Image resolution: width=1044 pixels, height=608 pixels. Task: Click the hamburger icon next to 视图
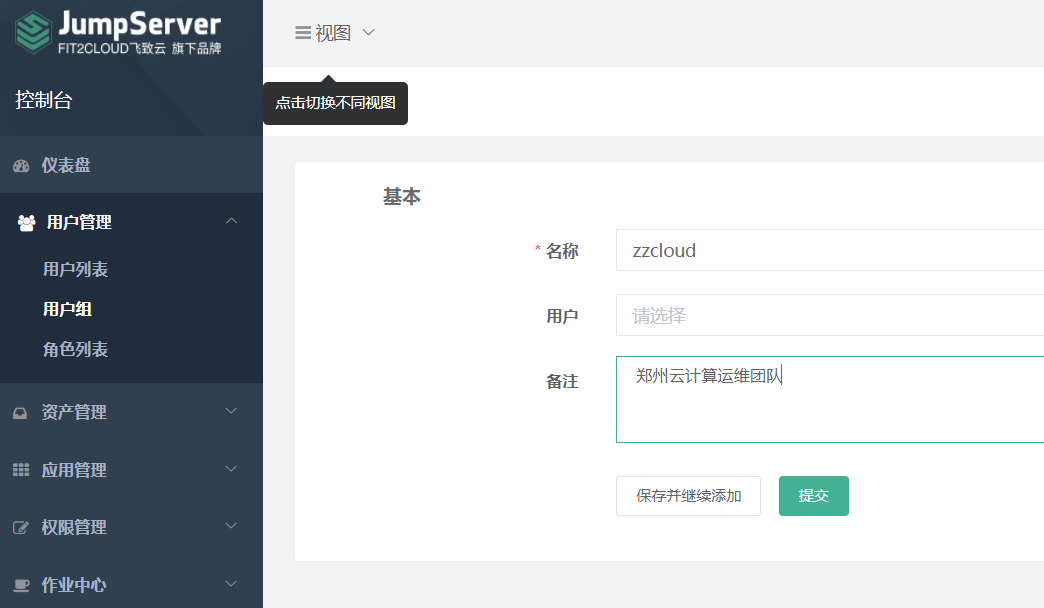tap(303, 33)
